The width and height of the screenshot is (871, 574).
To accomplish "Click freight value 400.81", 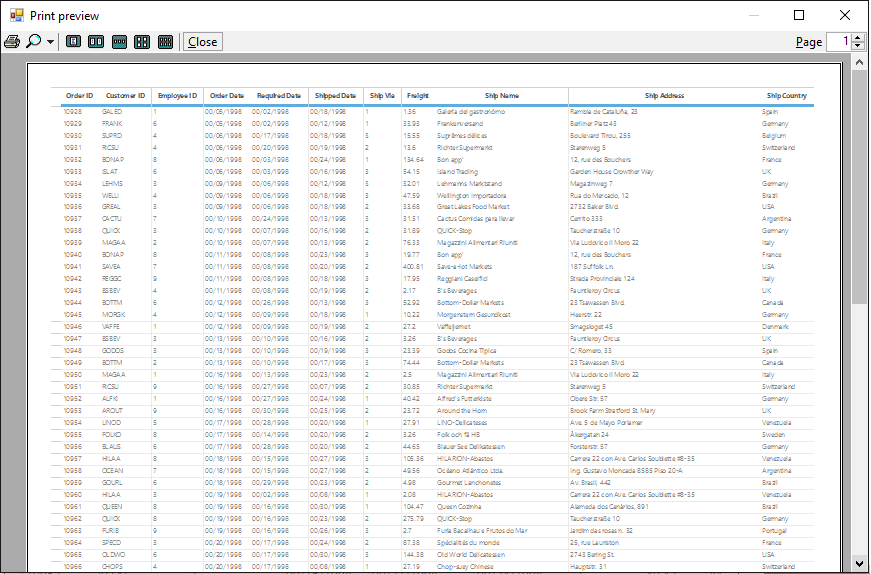I will point(413,267).
